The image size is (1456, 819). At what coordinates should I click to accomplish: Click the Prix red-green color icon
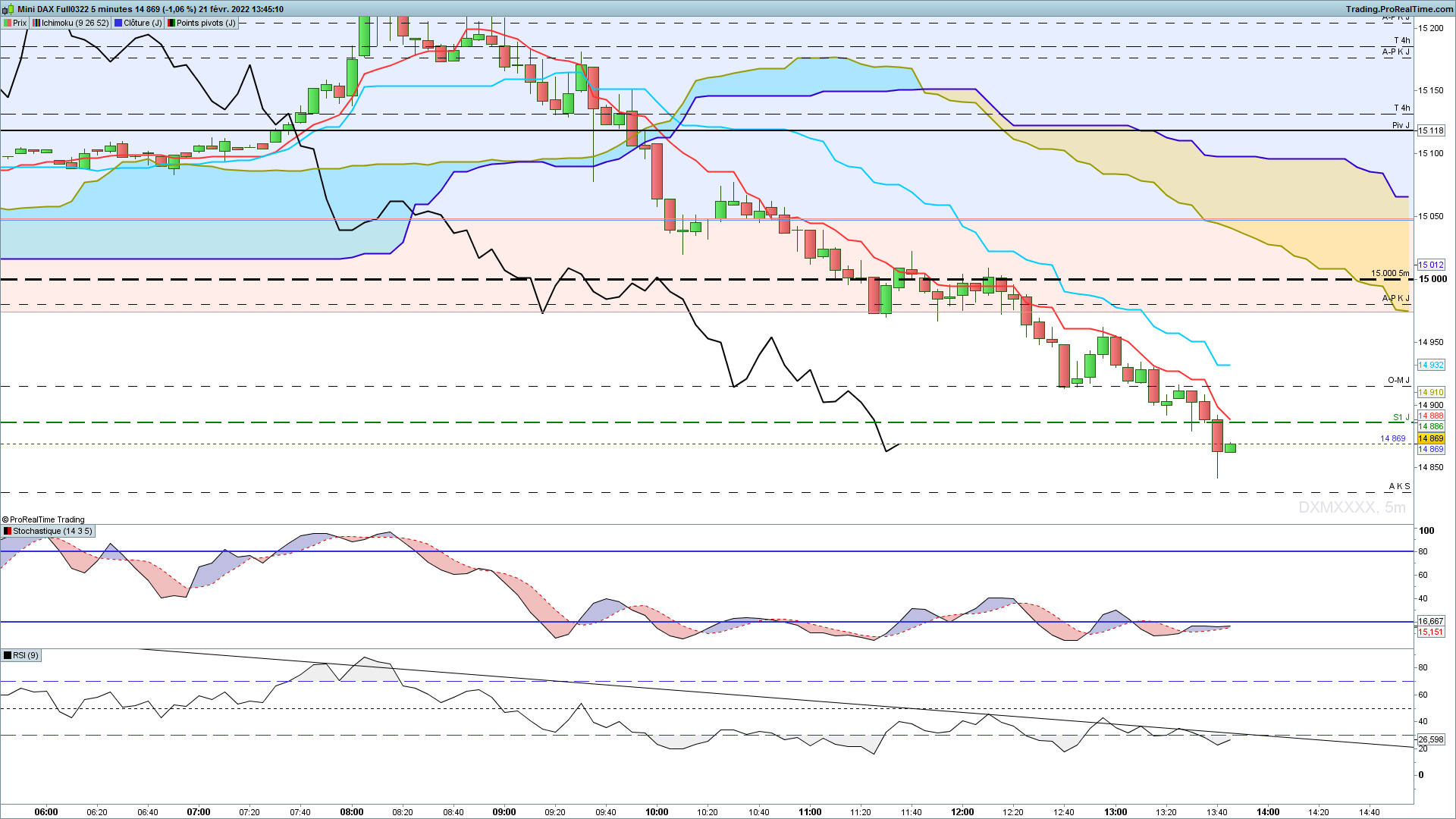[8, 23]
